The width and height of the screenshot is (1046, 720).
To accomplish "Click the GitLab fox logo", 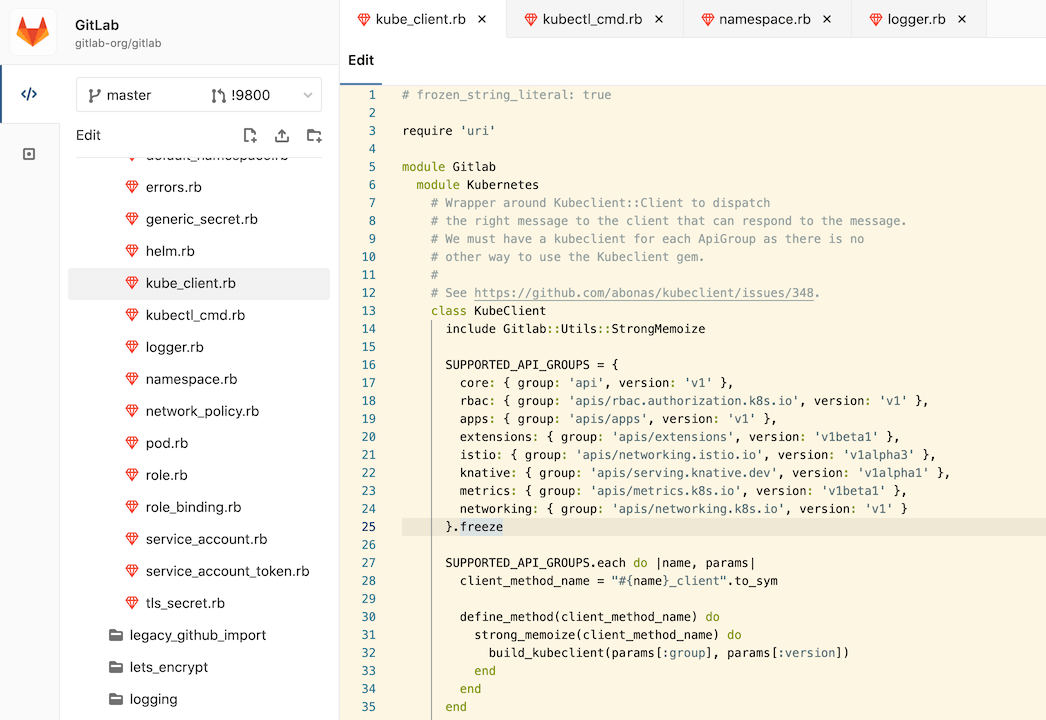I will pyautogui.click(x=33, y=33).
